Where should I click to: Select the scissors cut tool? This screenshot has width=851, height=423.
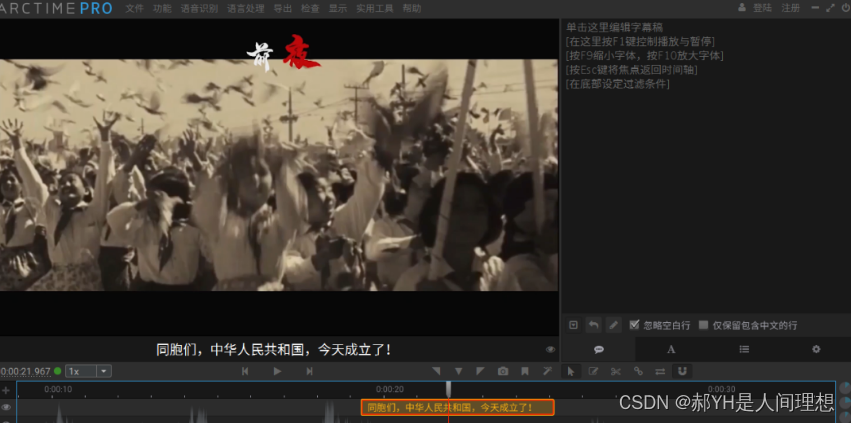click(615, 371)
